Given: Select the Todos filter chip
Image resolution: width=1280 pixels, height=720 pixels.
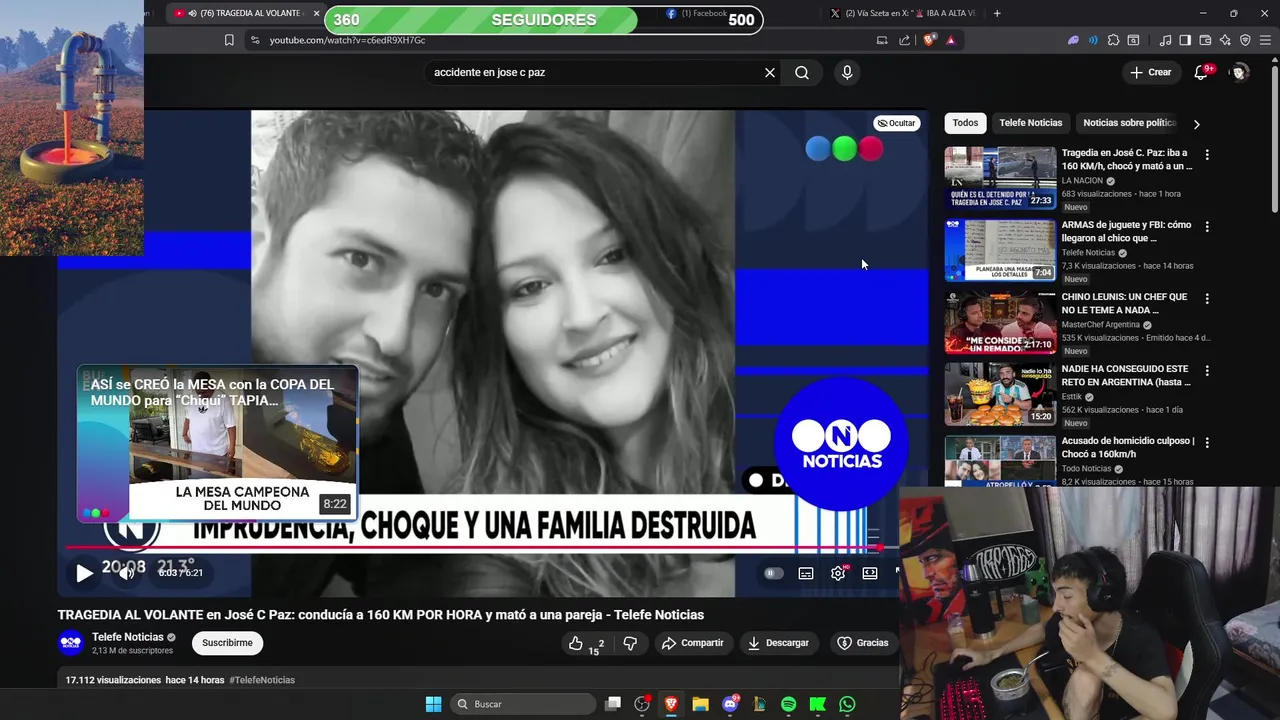Looking at the screenshot, I should click(x=965, y=123).
